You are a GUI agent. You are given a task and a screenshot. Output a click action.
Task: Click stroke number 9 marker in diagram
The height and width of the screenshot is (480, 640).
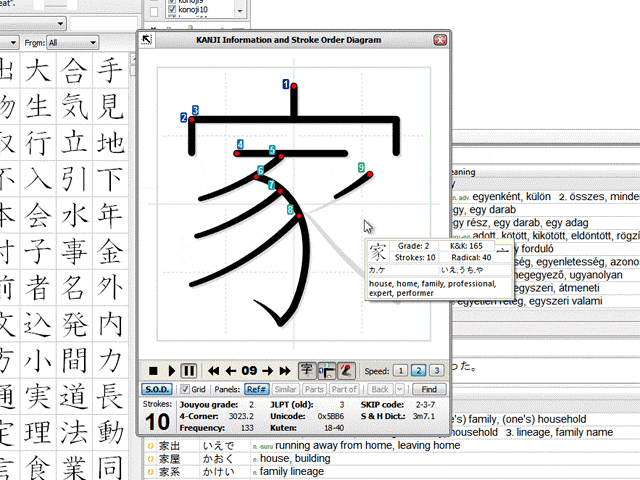(x=361, y=167)
